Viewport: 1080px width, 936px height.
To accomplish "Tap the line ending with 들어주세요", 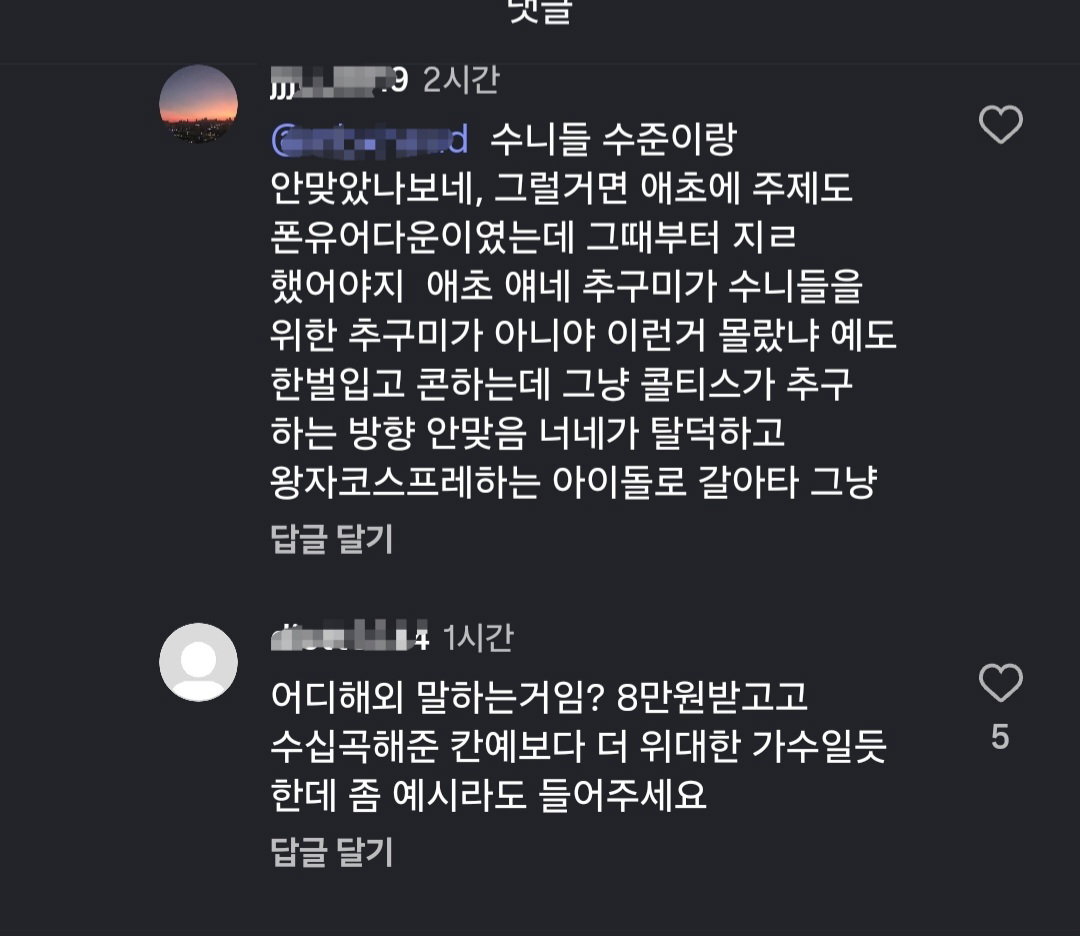I will coord(488,795).
